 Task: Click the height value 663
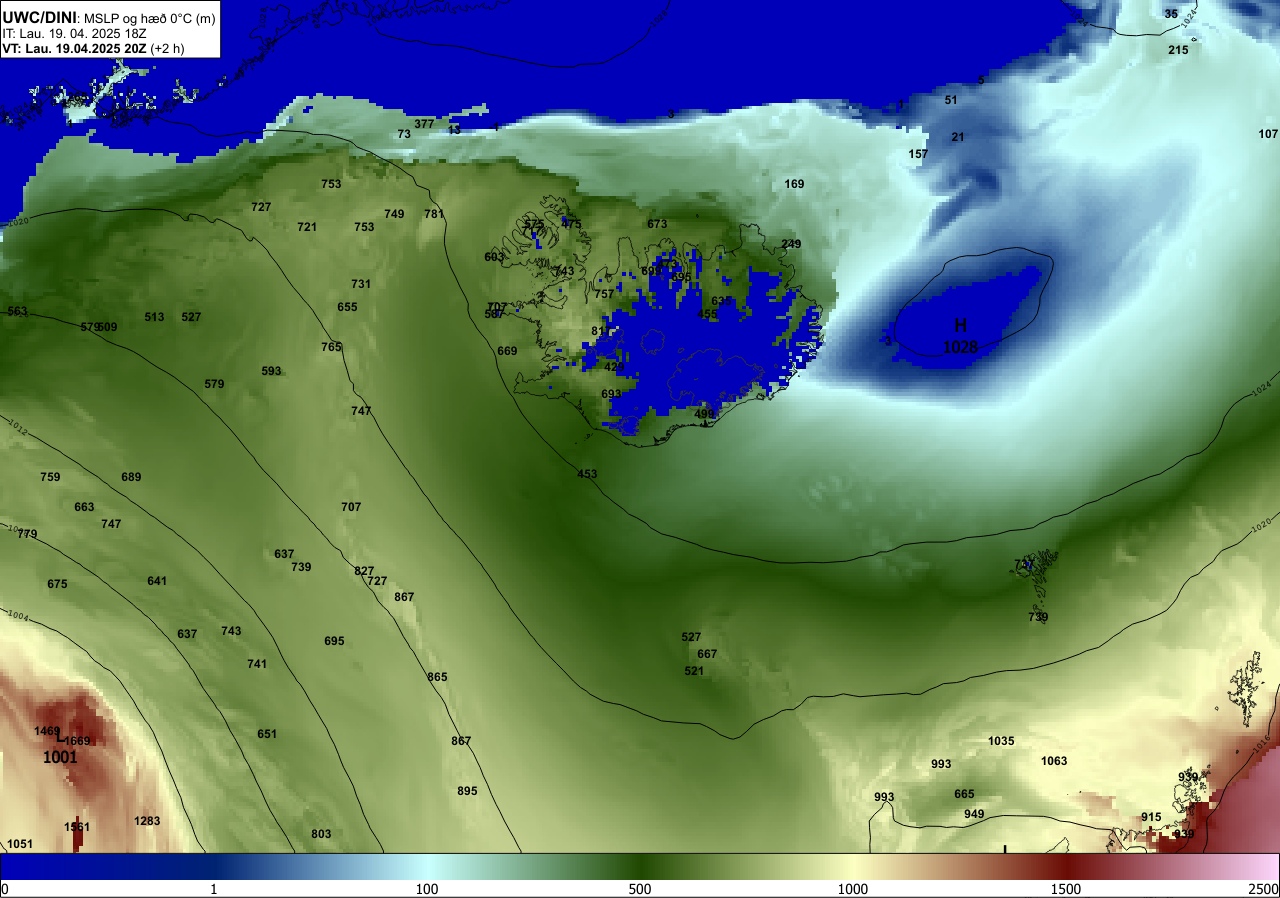84,507
